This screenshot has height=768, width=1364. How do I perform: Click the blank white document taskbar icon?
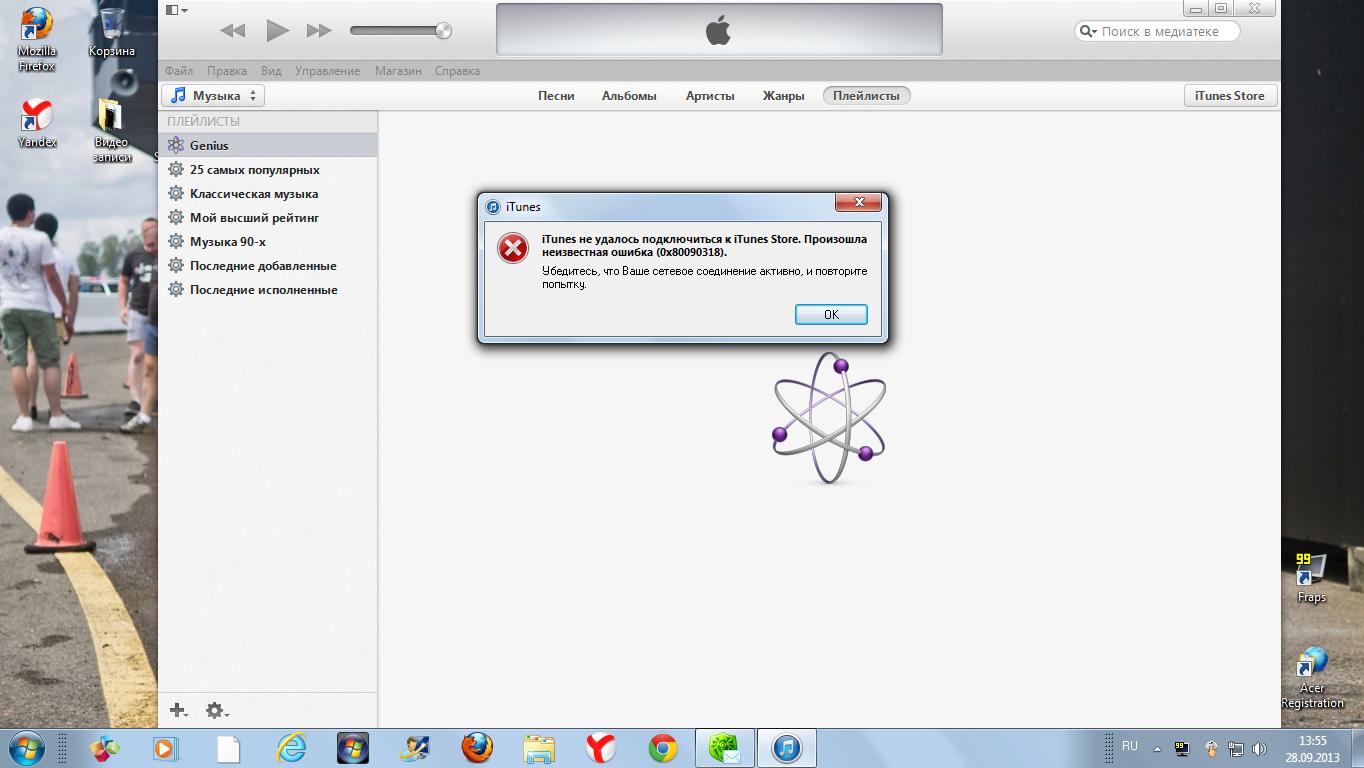(x=228, y=748)
